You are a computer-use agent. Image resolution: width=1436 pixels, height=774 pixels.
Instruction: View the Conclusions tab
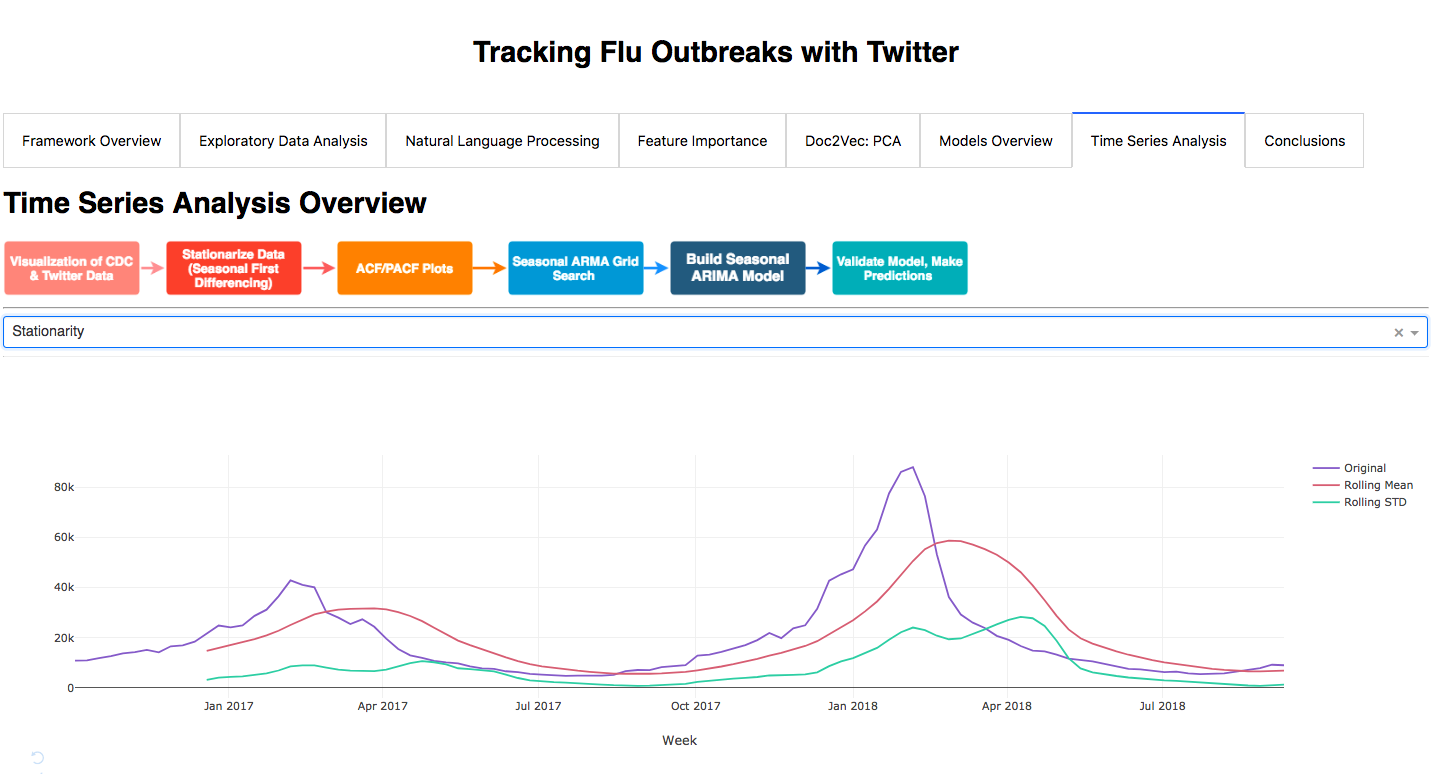pos(1304,141)
